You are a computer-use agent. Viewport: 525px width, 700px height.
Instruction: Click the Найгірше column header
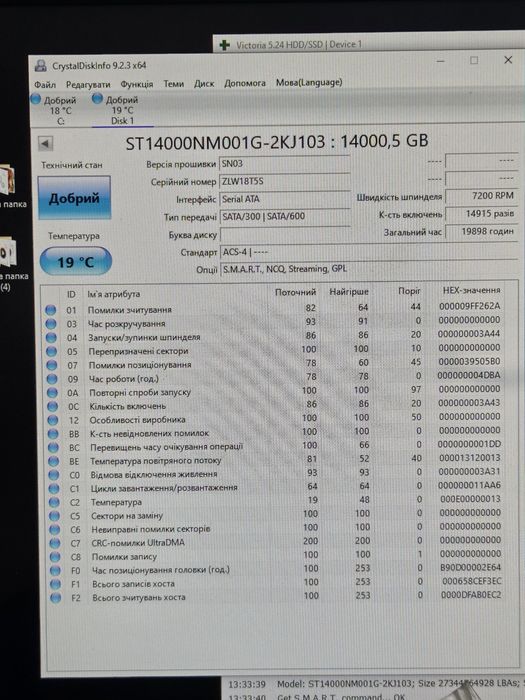click(349, 292)
